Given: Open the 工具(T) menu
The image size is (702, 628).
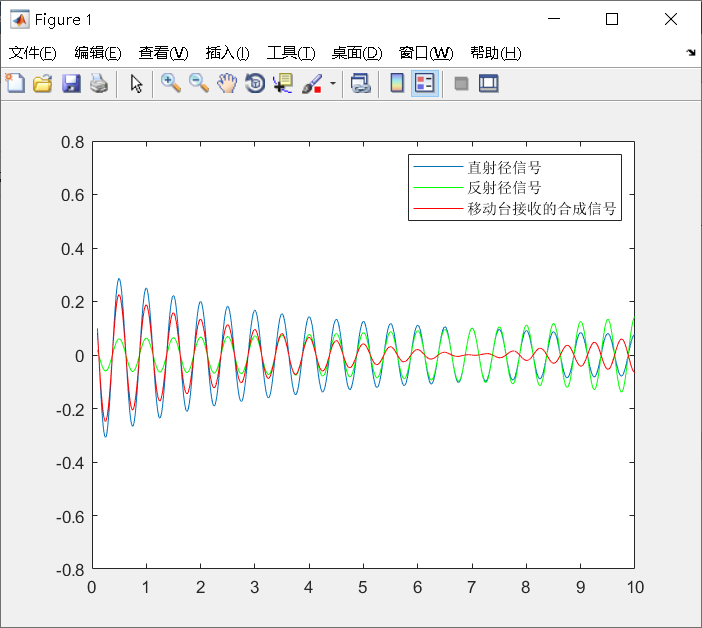Looking at the screenshot, I should pos(291,53).
